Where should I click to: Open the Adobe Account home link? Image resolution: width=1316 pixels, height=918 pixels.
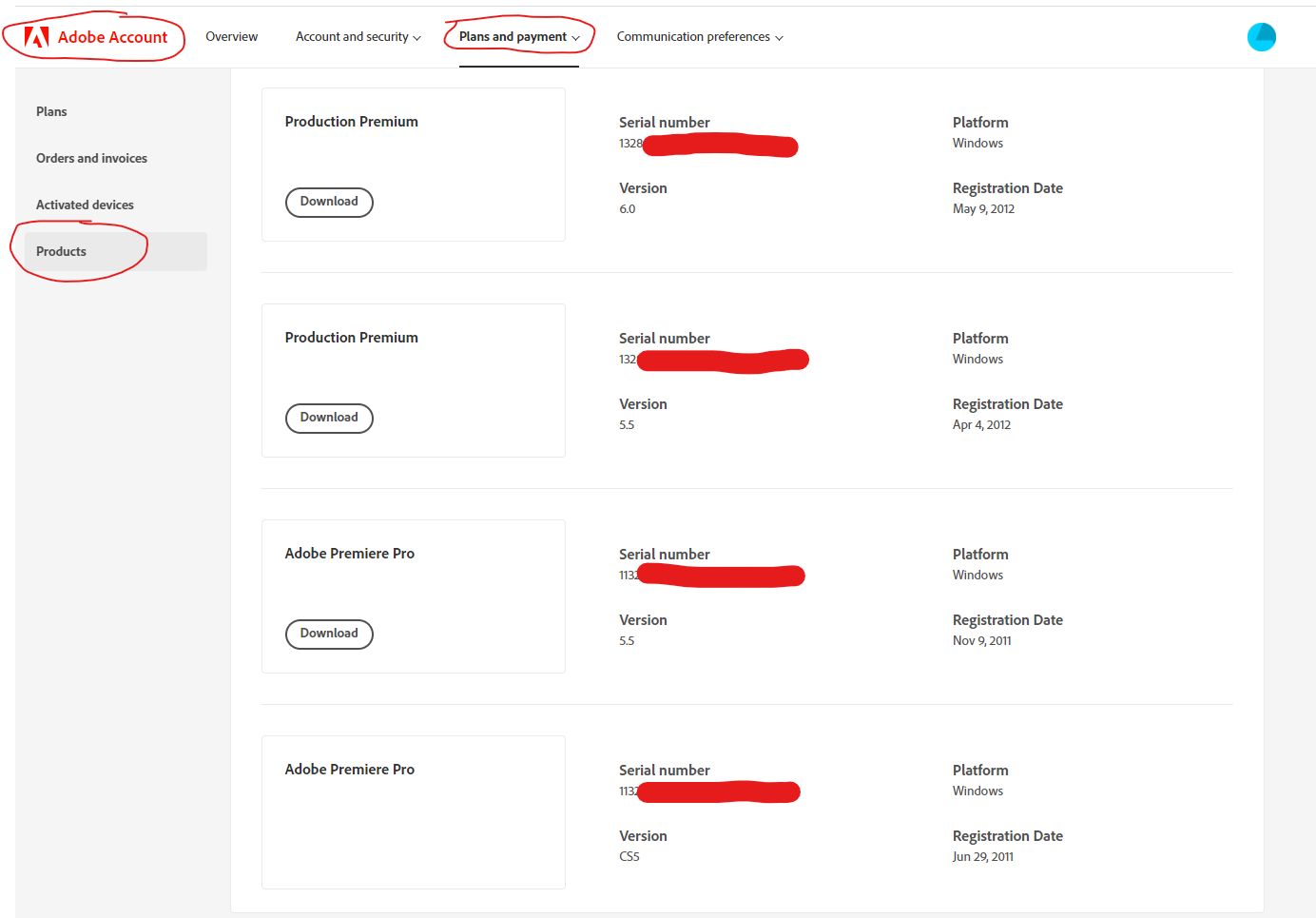coord(96,37)
